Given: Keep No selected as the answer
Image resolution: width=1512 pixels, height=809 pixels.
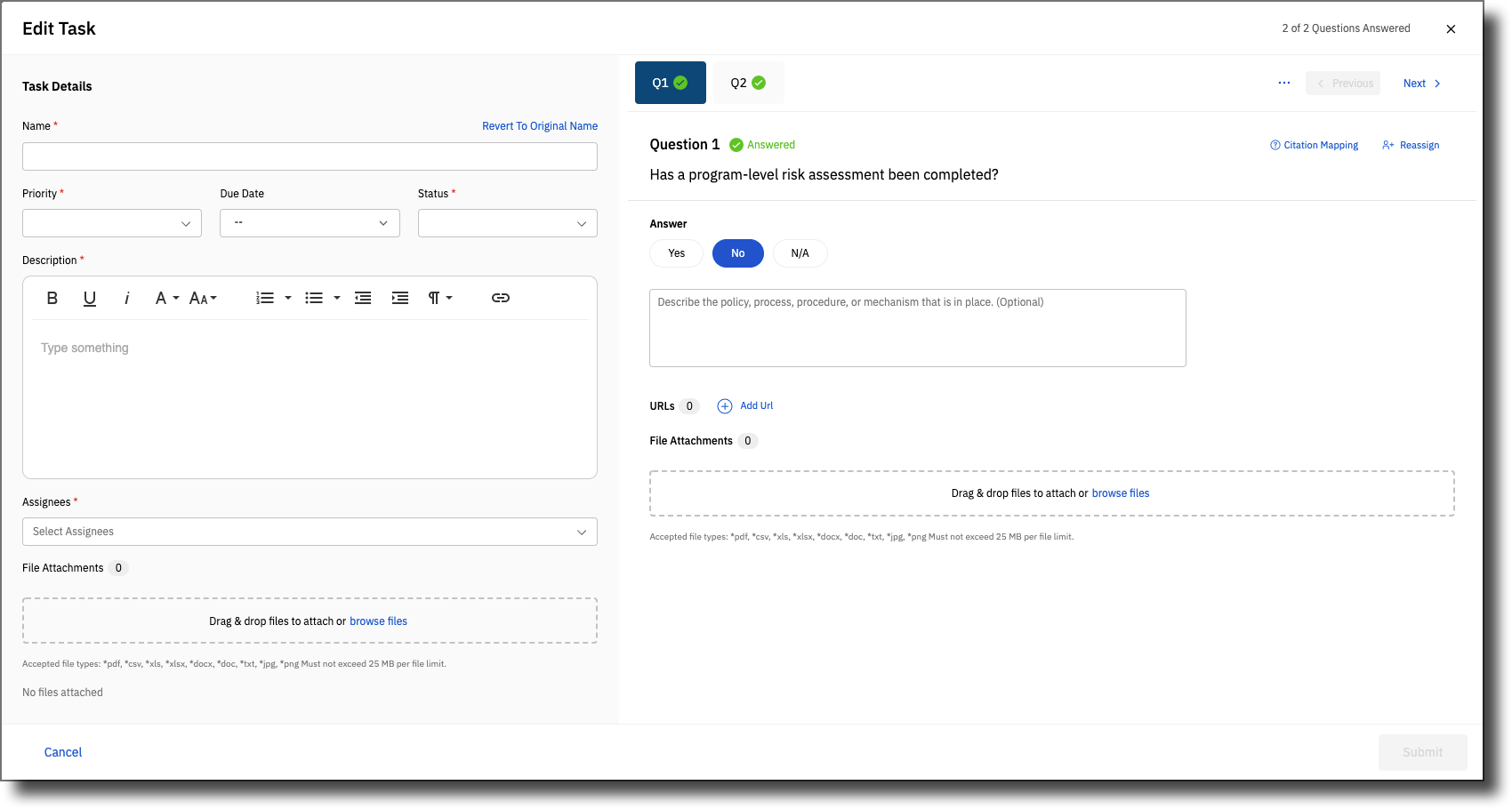Looking at the screenshot, I should tap(737, 253).
